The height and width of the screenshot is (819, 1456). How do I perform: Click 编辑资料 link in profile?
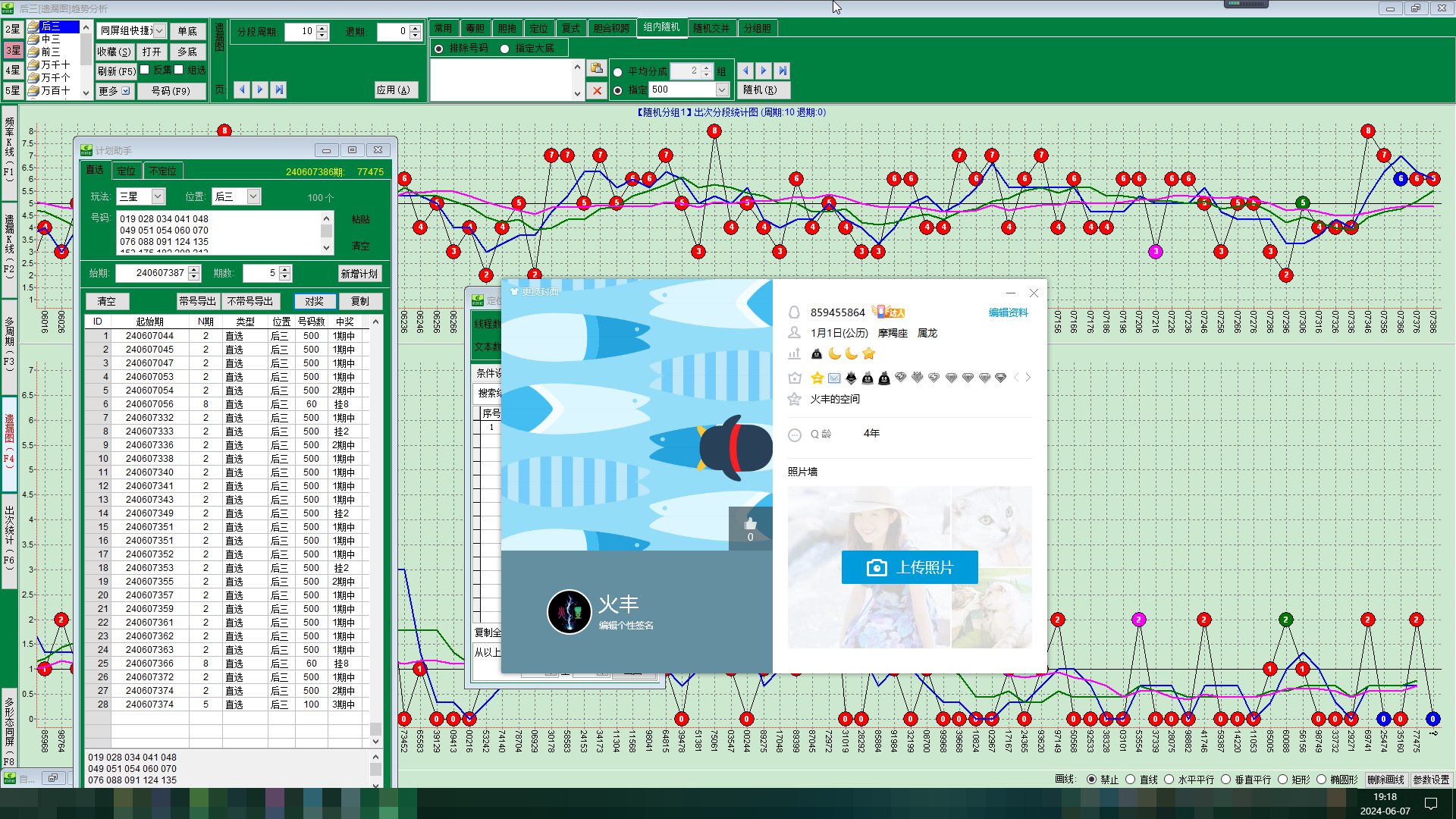coord(1008,312)
